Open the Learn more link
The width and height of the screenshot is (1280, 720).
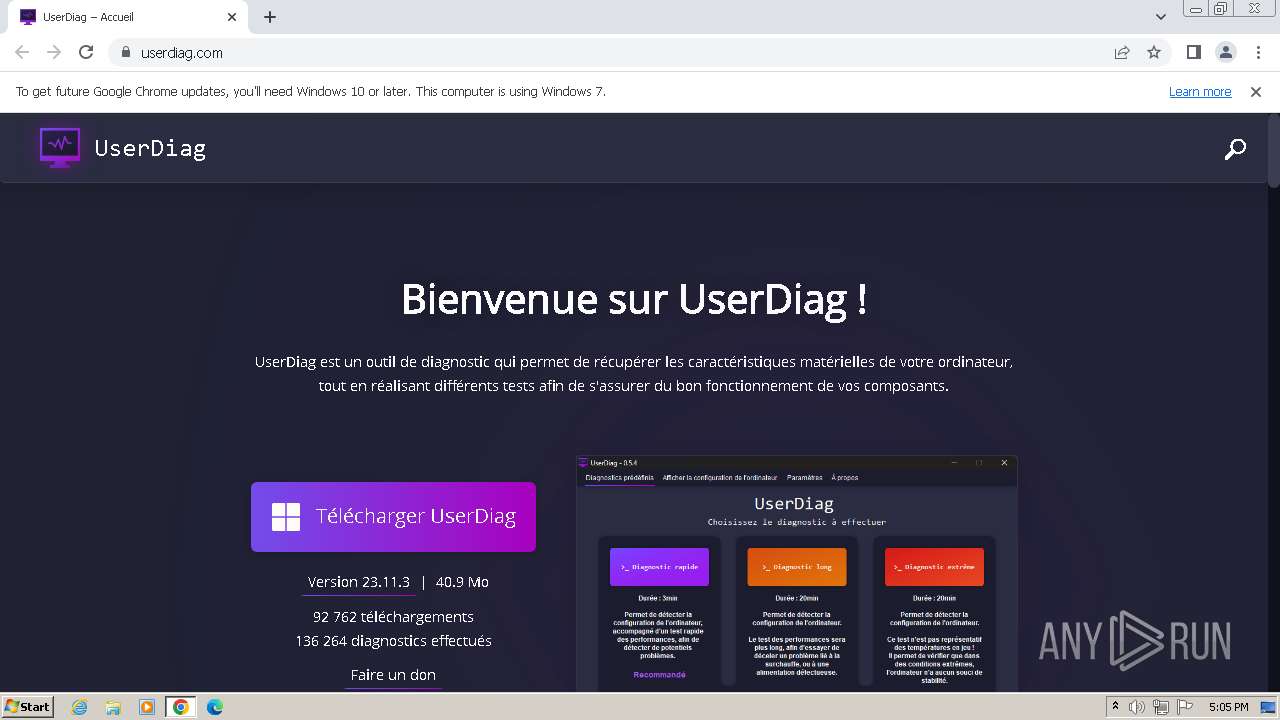tap(1200, 91)
